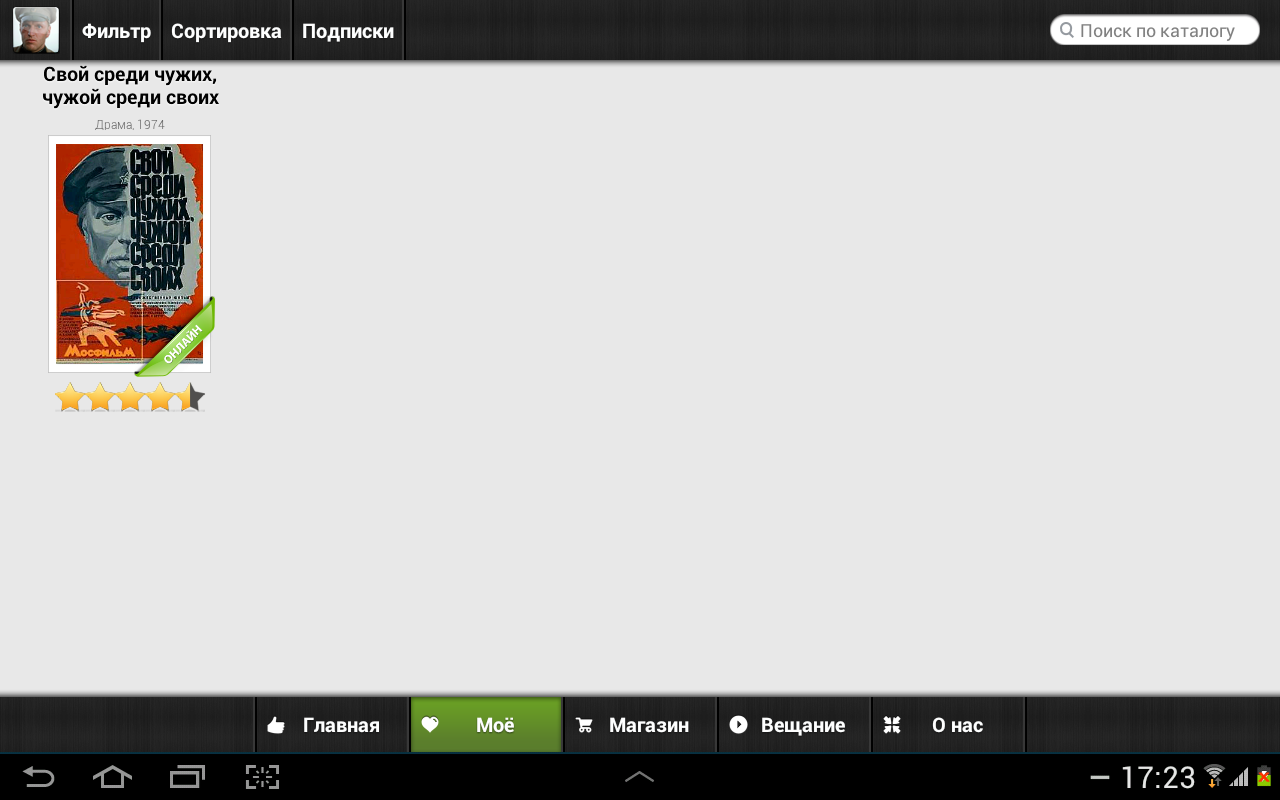Open the О нас tab
The height and width of the screenshot is (800, 1280).
[x=949, y=725]
